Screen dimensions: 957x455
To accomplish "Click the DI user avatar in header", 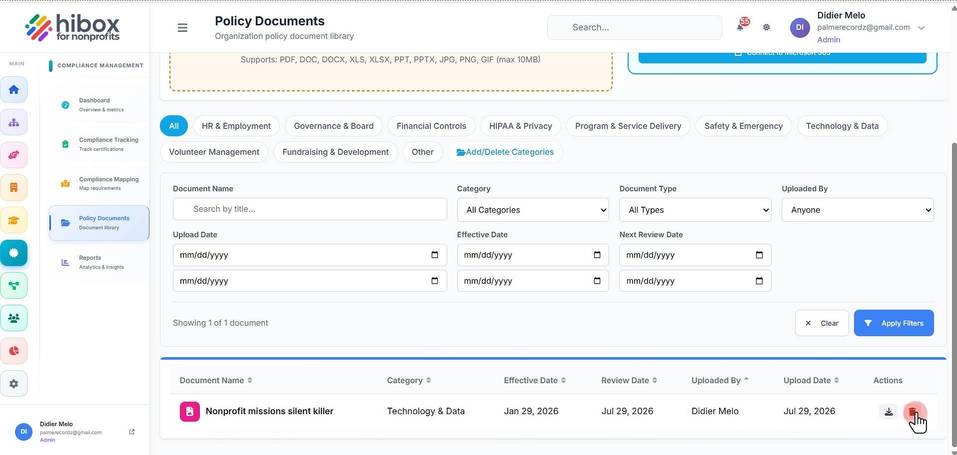I will (x=800, y=27).
